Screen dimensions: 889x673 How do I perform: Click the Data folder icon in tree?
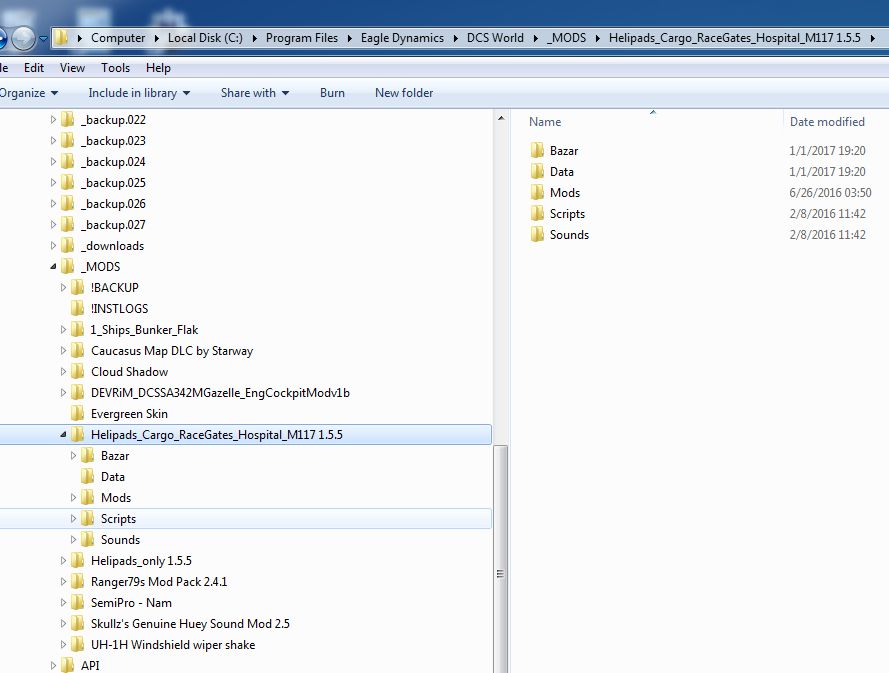click(88, 476)
